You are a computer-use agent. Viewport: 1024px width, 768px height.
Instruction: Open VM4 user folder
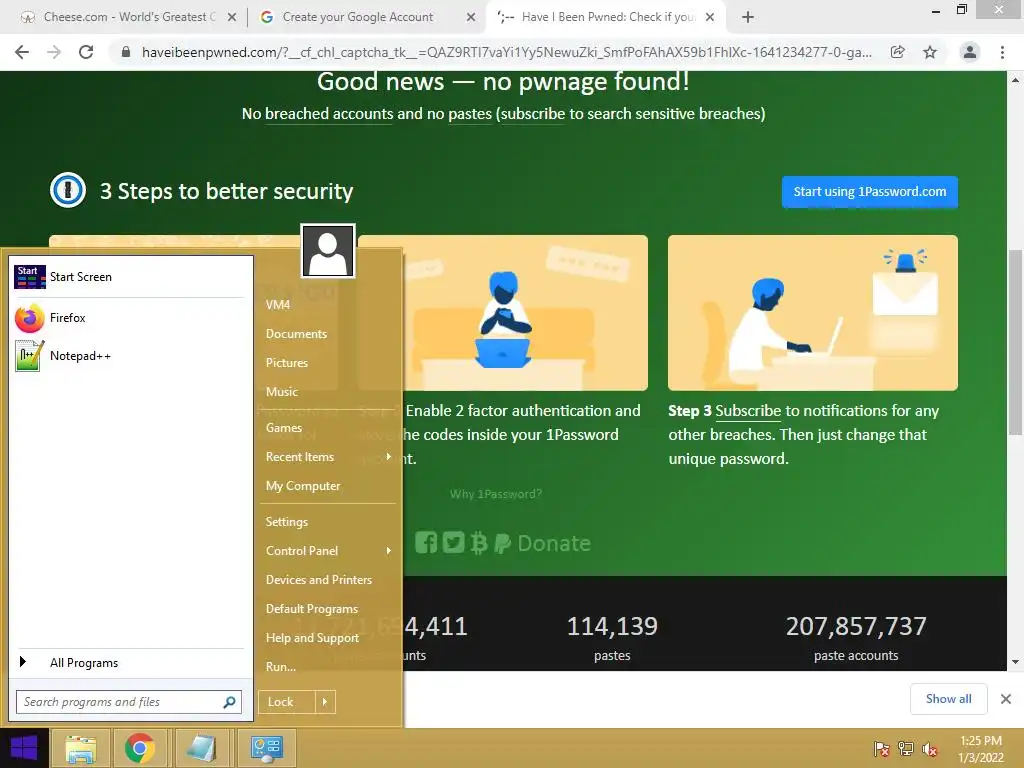click(x=278, y=305)
